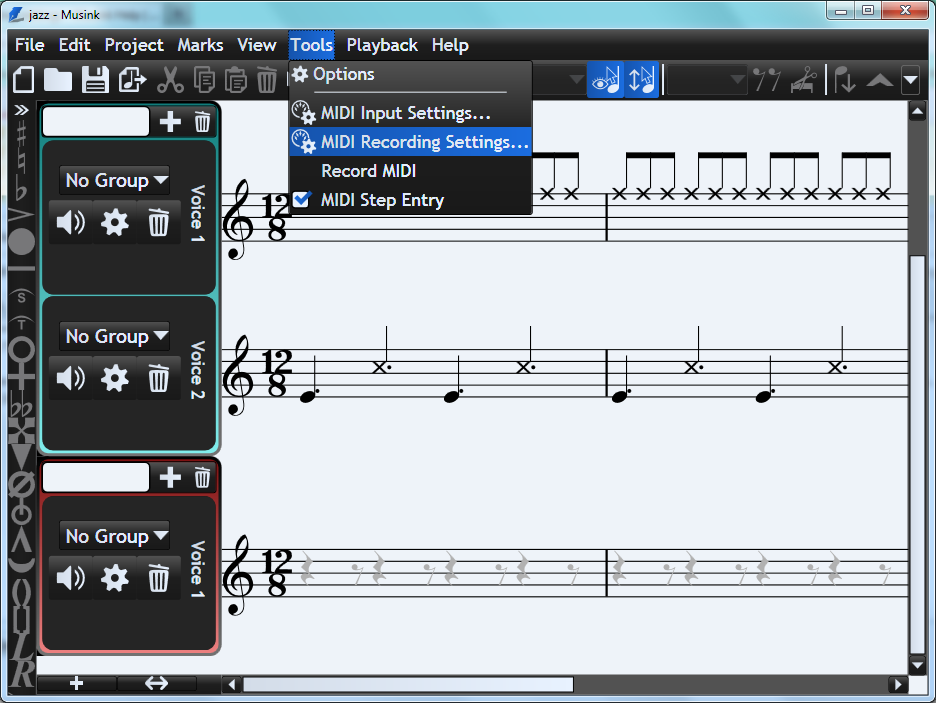Open the Playback menu

tap(382, 45)
